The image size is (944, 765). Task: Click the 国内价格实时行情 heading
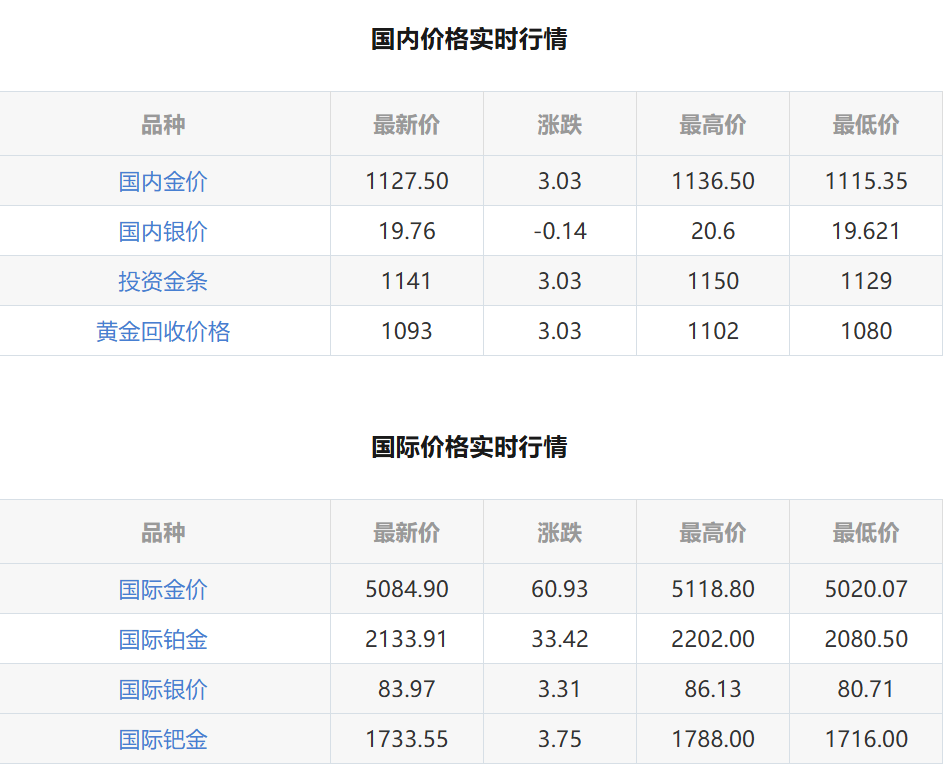tap(469, 39)
